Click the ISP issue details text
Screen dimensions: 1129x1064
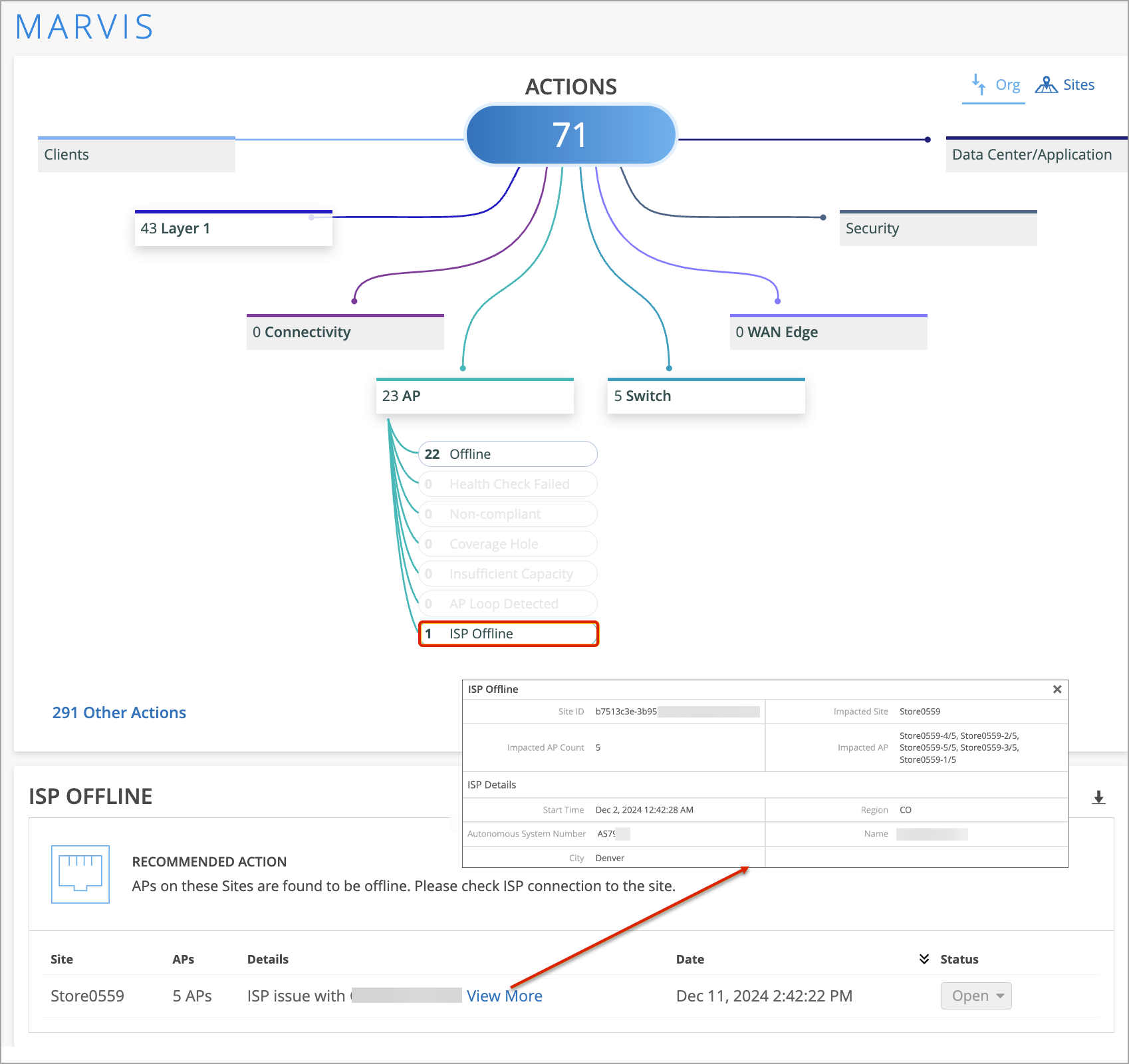coord(354,996)
